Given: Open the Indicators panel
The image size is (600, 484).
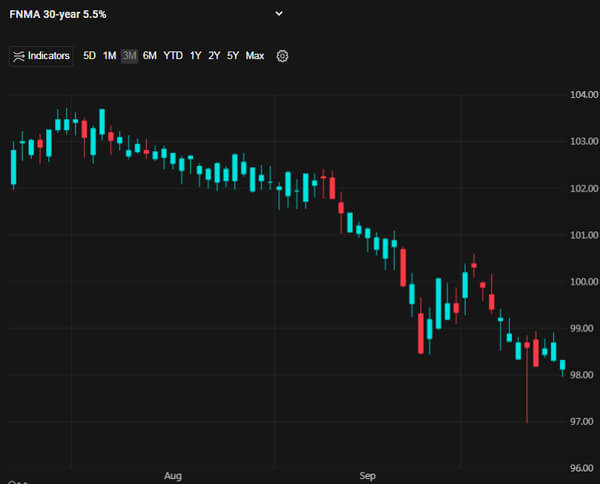Looking at the screenshot, I should [x=41, y=56].
